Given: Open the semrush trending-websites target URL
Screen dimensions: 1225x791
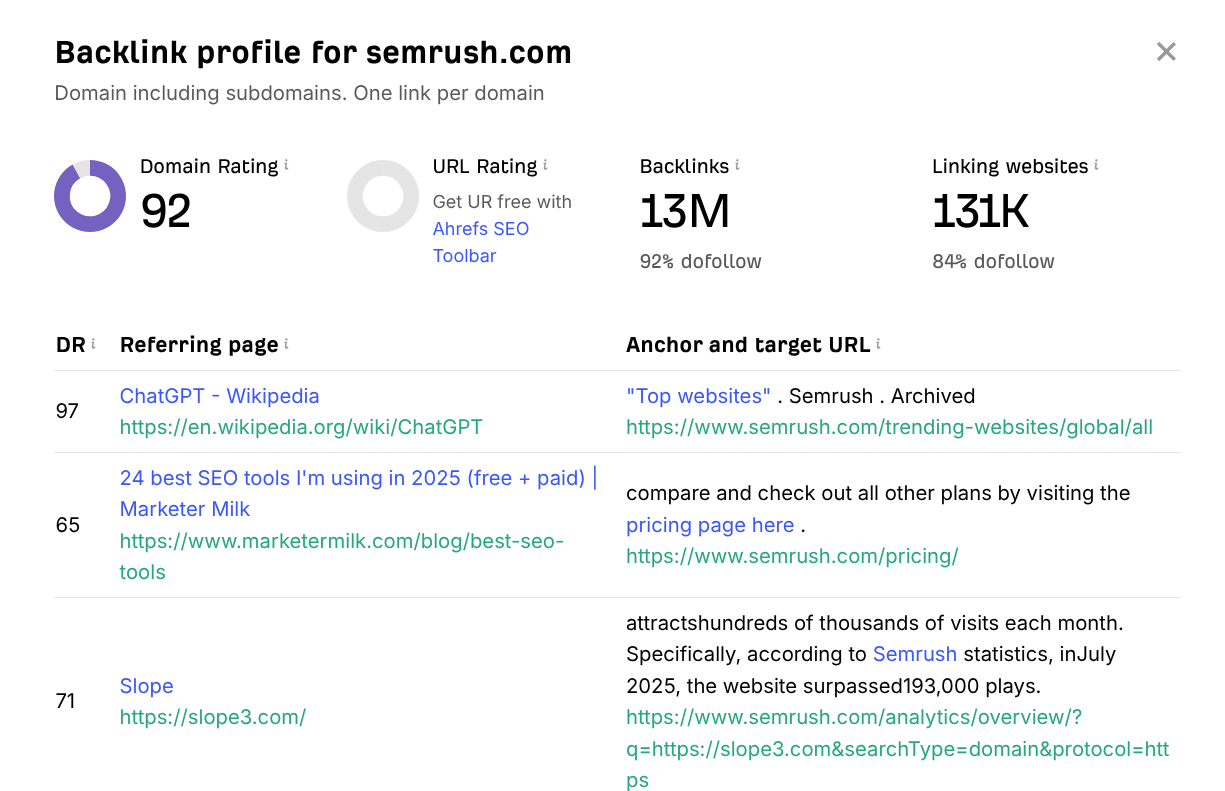Looking at the screenshot, I should 889,427.
